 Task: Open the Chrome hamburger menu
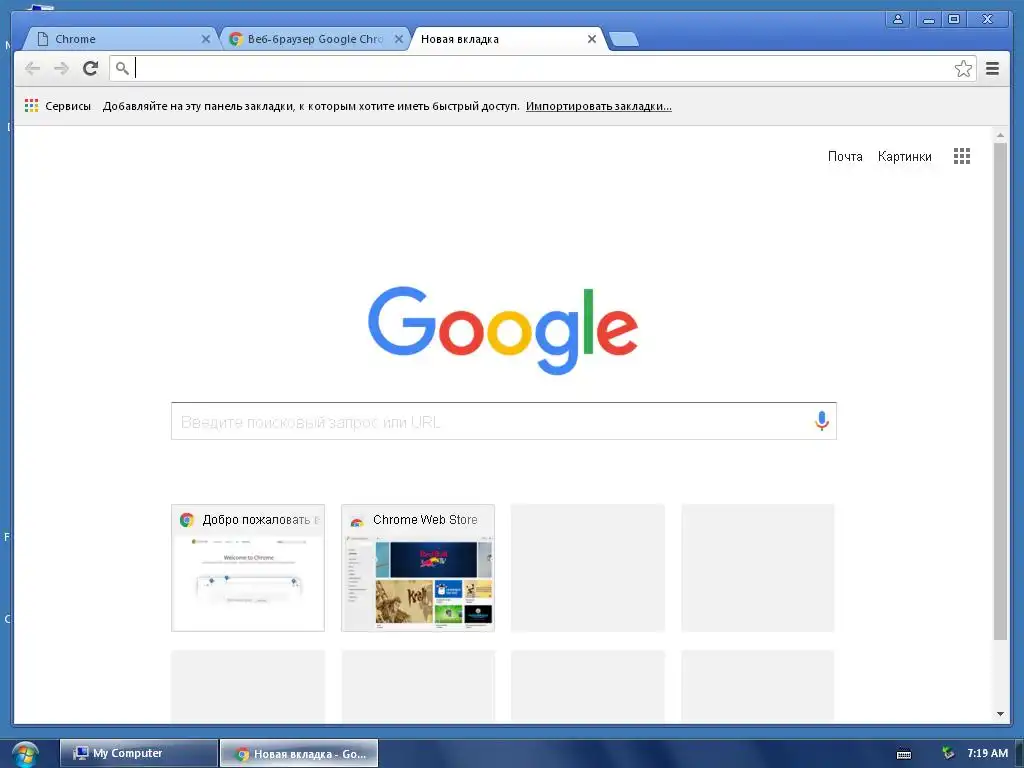click(x=992, y=69)
